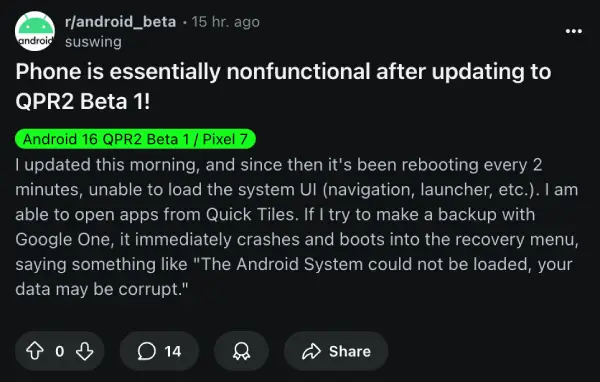Click the Share arrow icon
Screen dimensions: 600x382
pos(311,351)
